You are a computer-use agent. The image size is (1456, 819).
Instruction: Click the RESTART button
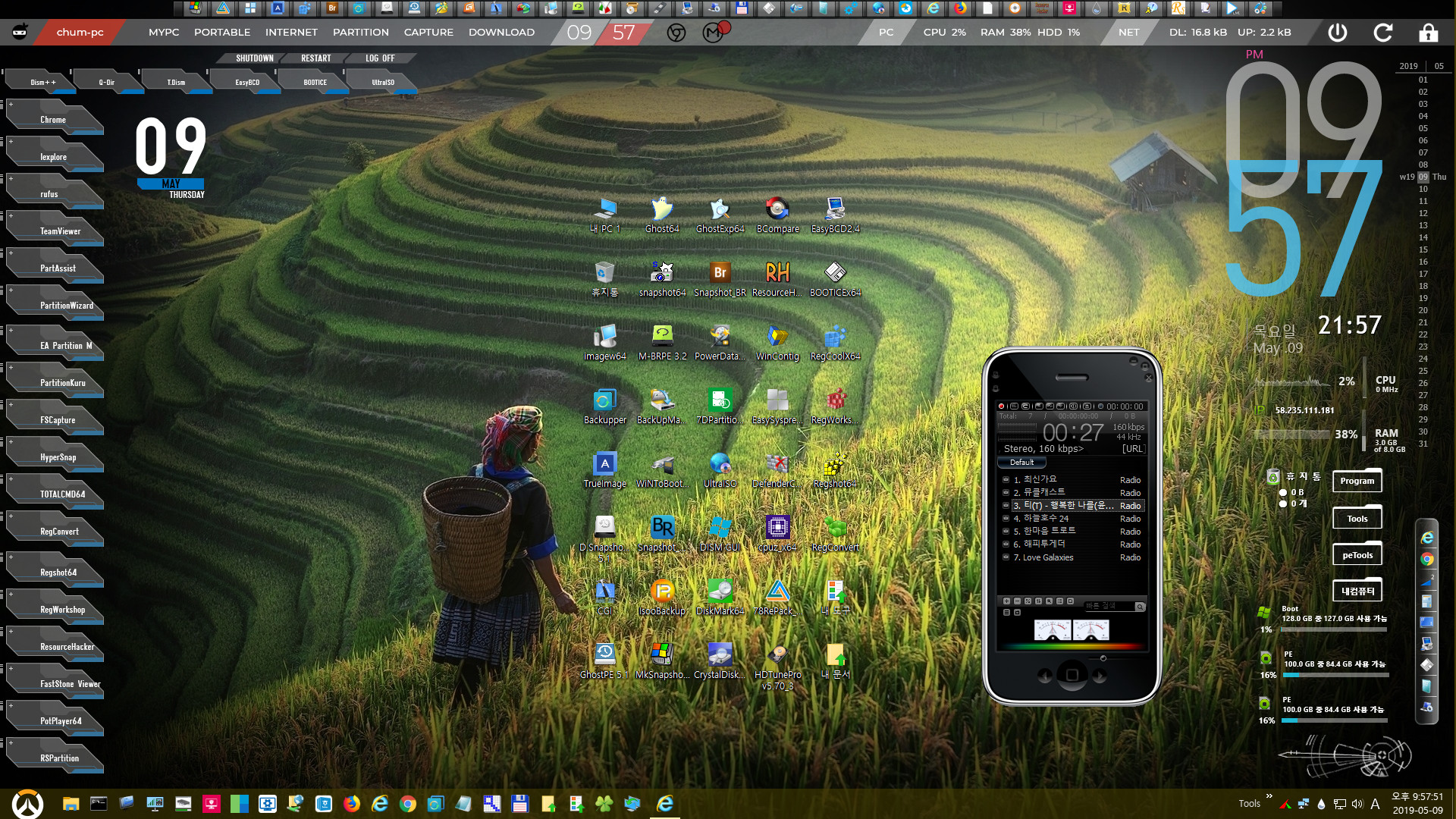pyautogui.click(x=315, y=58)
